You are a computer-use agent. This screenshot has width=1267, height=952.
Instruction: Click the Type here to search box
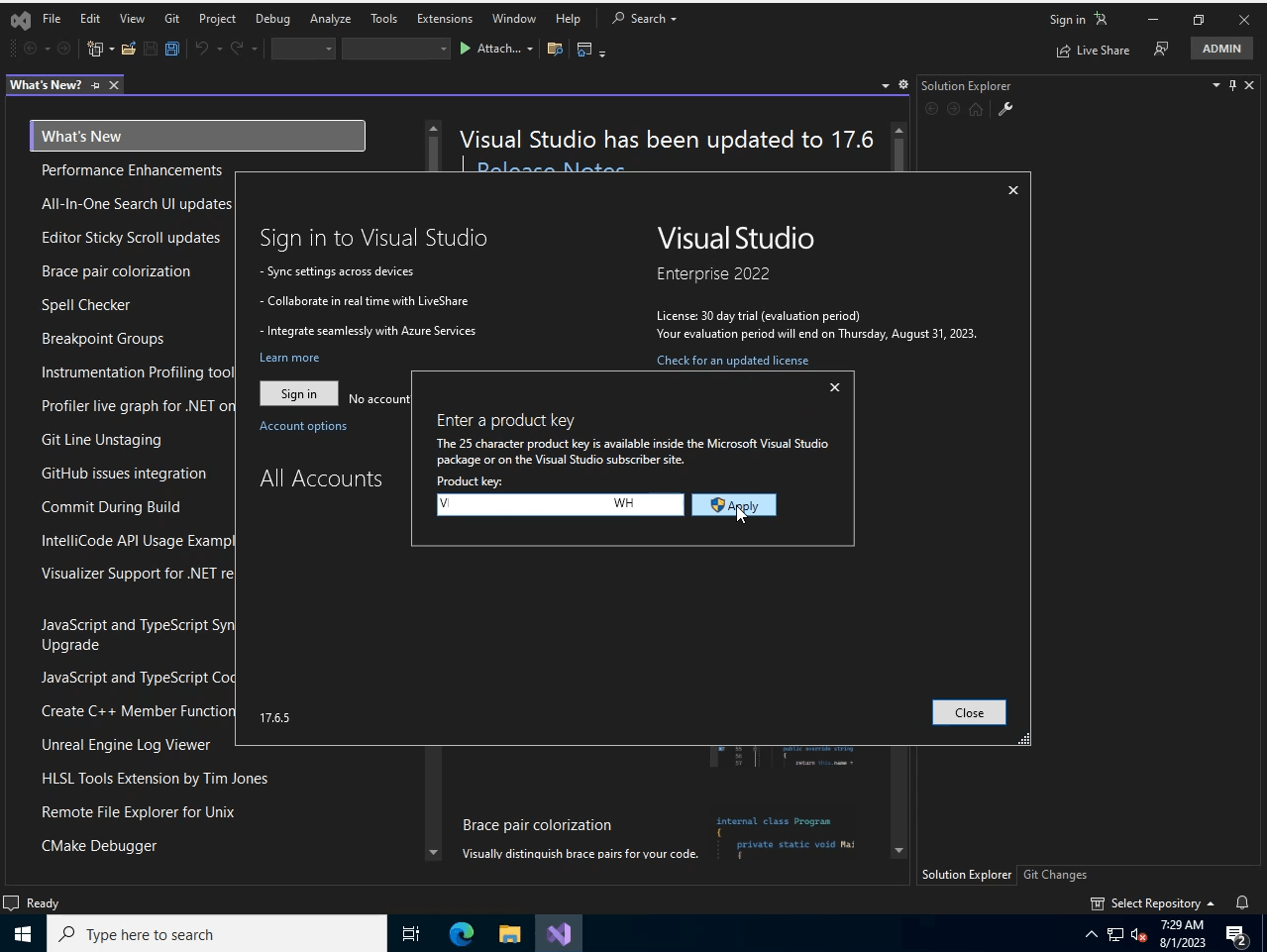coord(217,933)
